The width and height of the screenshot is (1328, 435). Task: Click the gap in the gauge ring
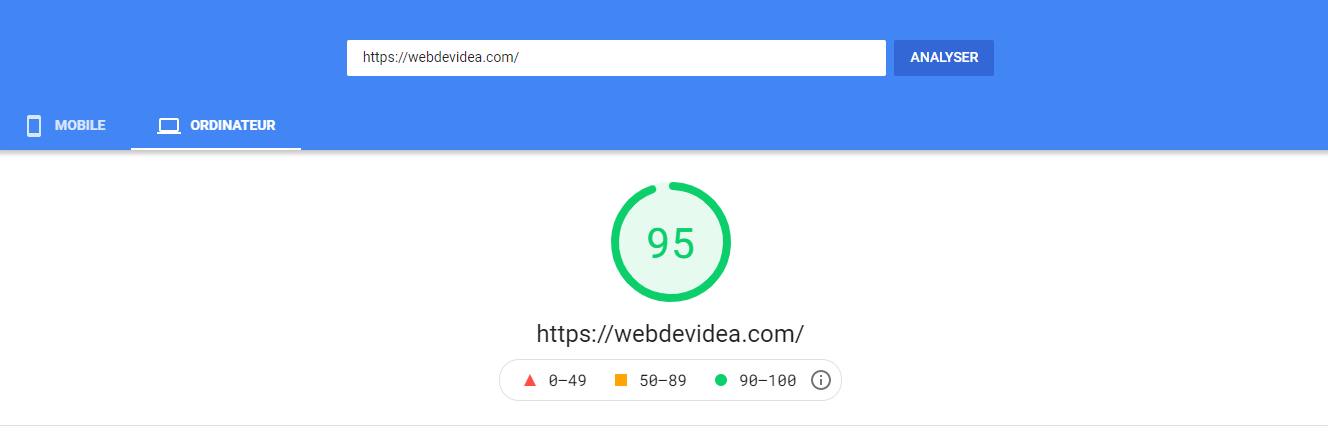click(664, 185)
